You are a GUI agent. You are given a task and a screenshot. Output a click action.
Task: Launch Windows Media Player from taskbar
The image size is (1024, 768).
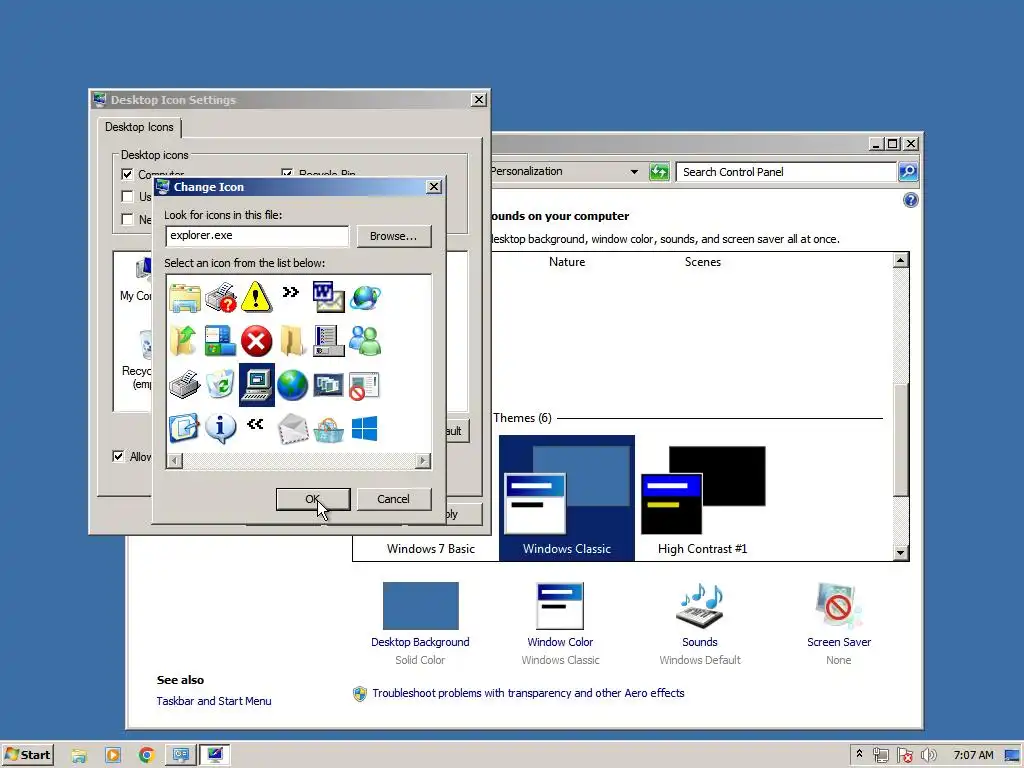coord(113,755)
